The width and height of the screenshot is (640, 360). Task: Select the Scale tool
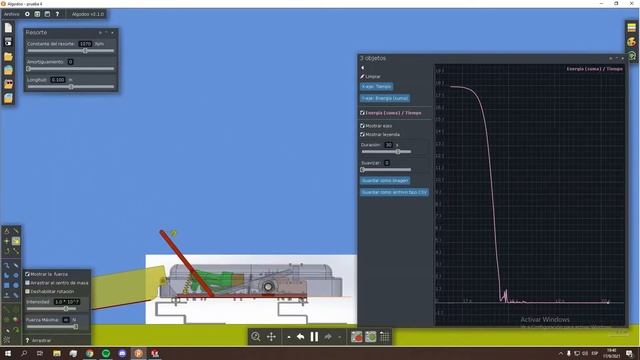click(16, 251)
